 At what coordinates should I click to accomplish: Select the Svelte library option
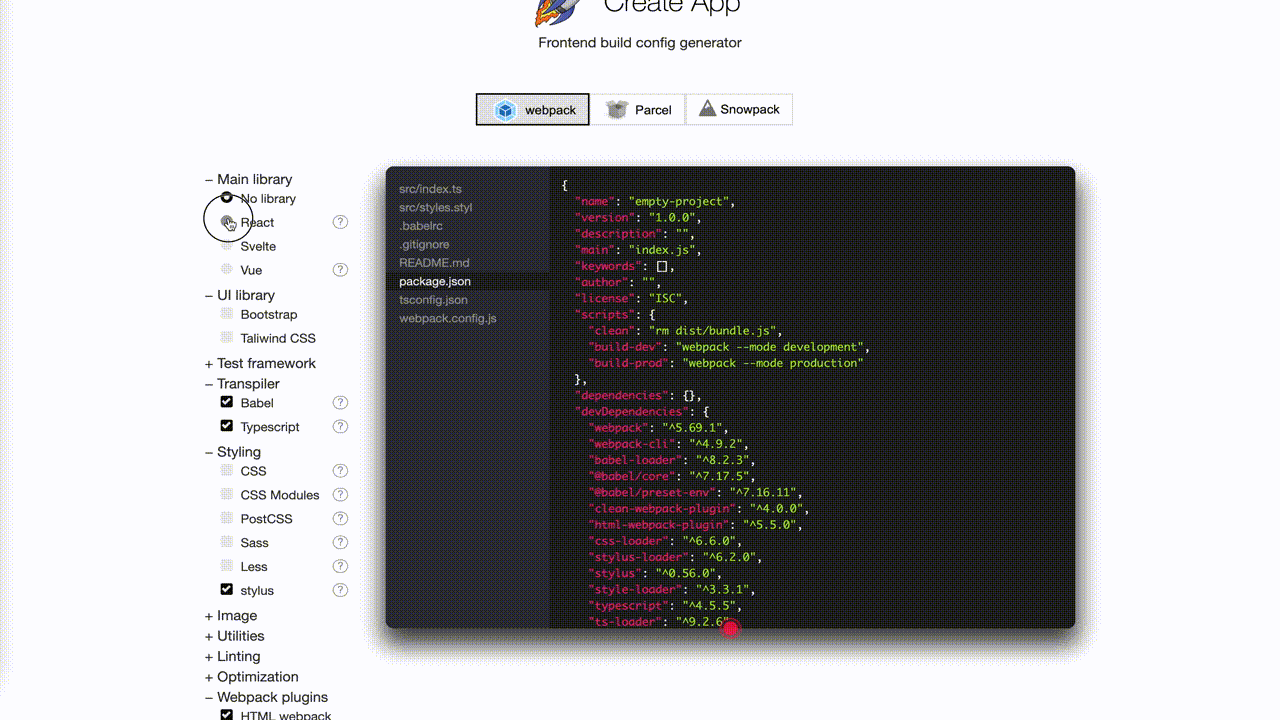pos(257,246)
